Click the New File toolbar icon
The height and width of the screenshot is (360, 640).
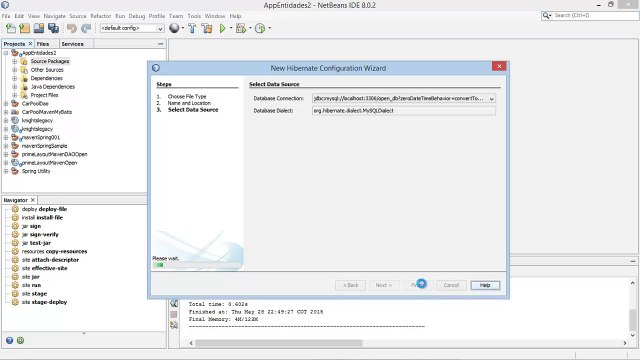coord(11,28)
